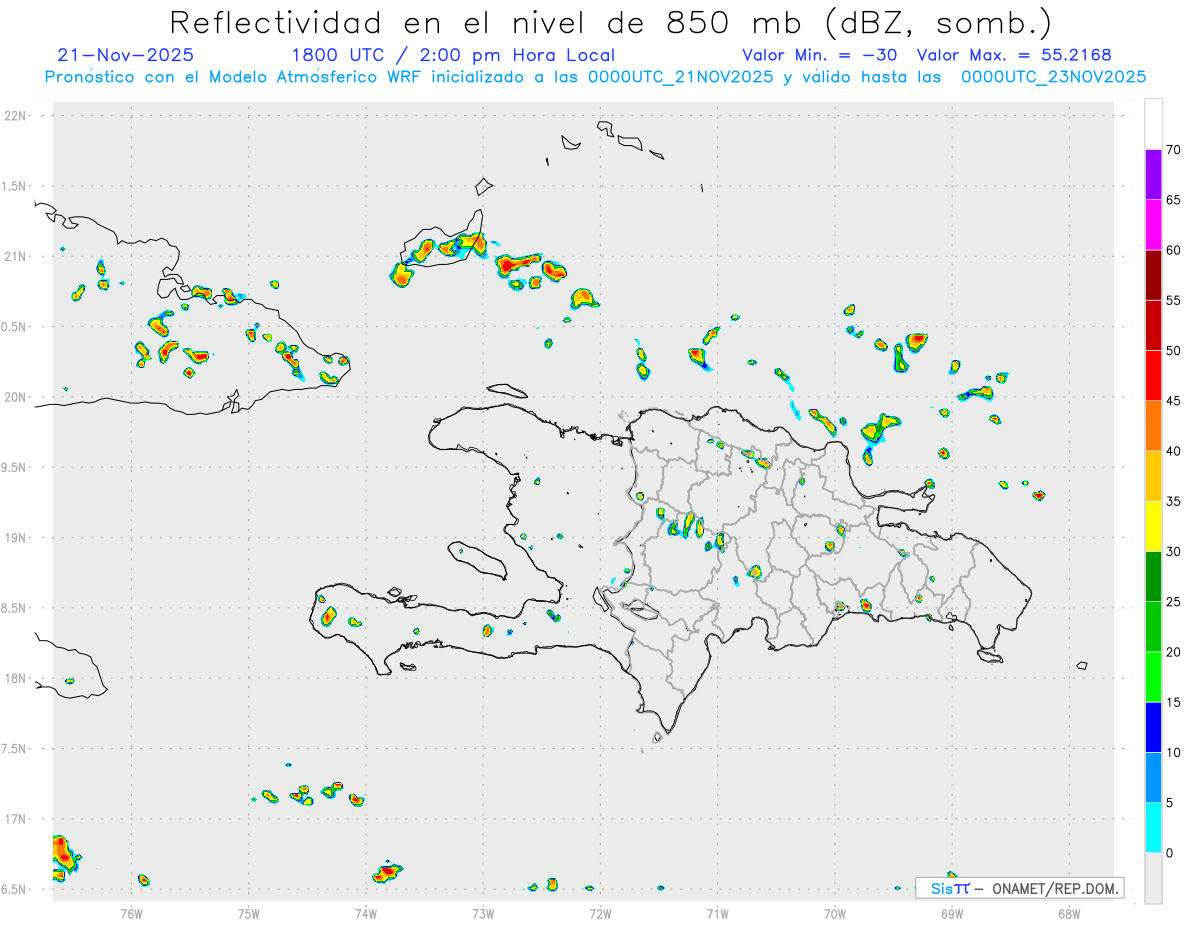The image size is (1200, 927).
Task: Click the colorbar tick label '15'
Action: click(1175, 702)
